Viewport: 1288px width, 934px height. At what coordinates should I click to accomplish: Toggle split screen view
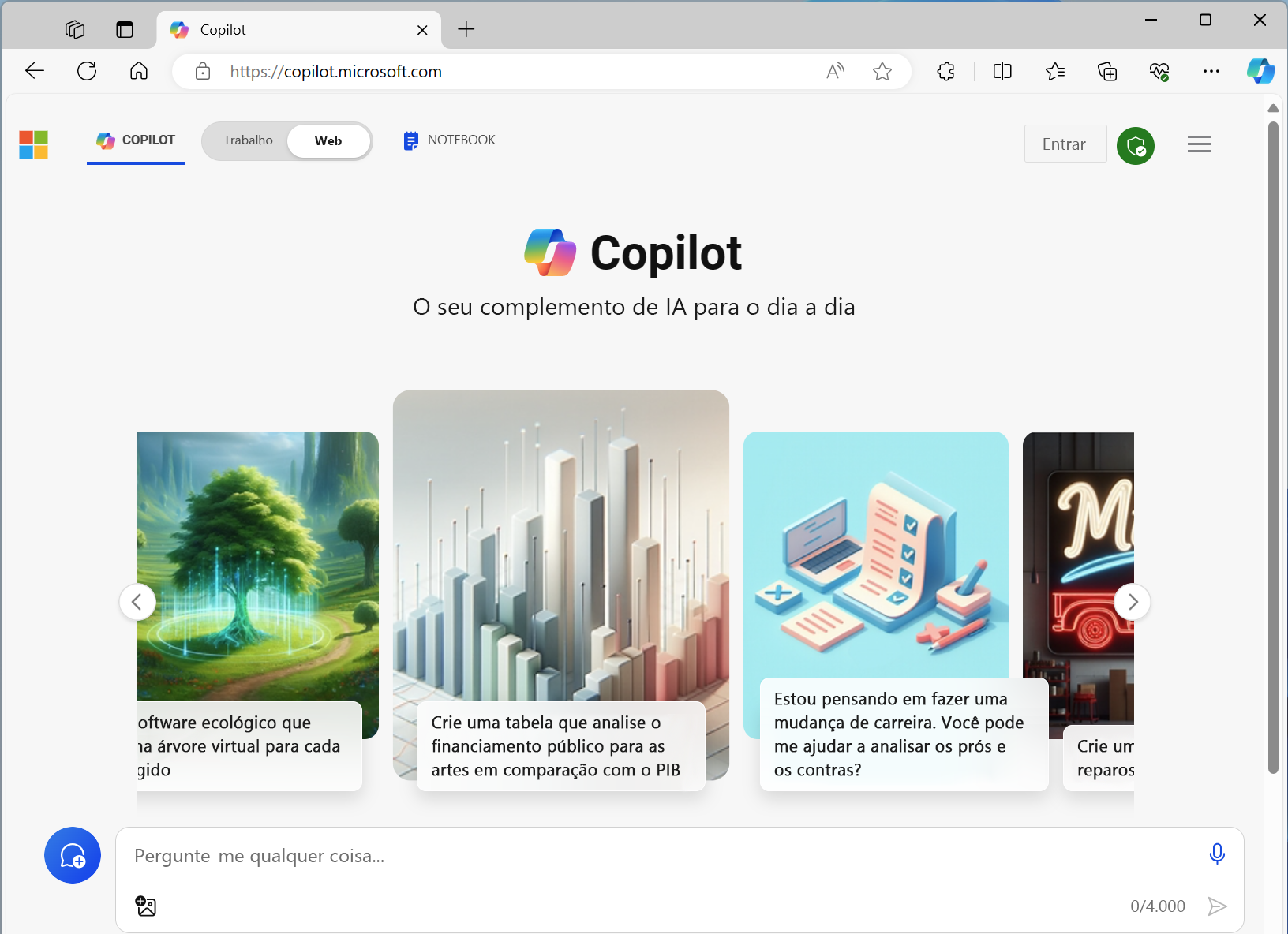pyautogui.click(x=1002, y=72)
